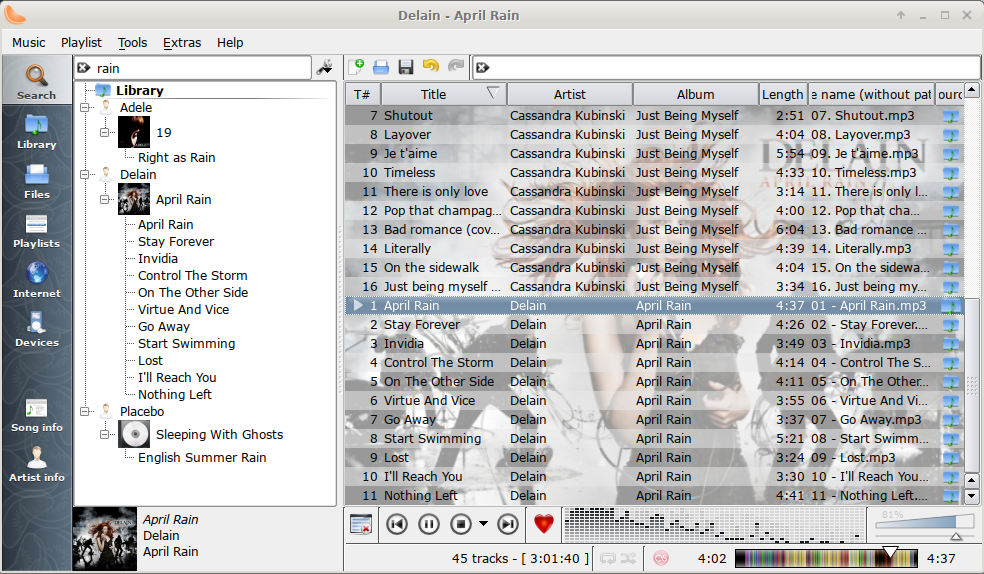Save the playlist with the floppy icon
The height and width of the screenshot is (574, 984).
(406, 66)
